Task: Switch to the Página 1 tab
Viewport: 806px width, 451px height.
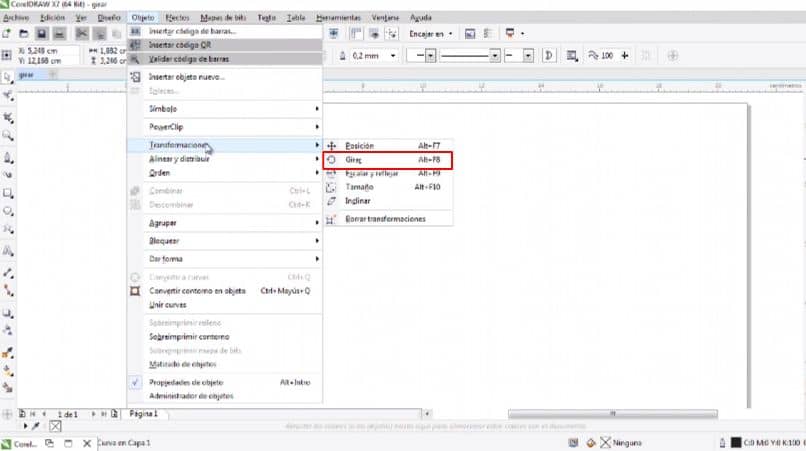Action: point(143,414)
